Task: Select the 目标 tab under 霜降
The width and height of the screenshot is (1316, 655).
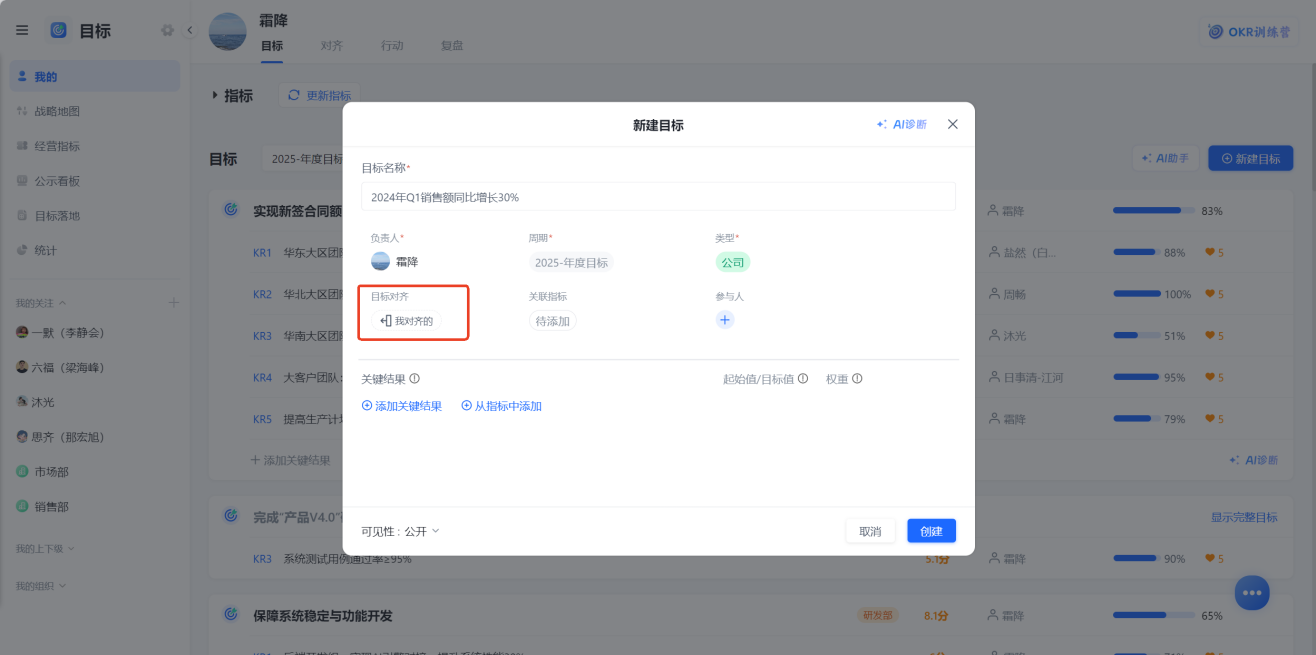Action: point(272,46)
